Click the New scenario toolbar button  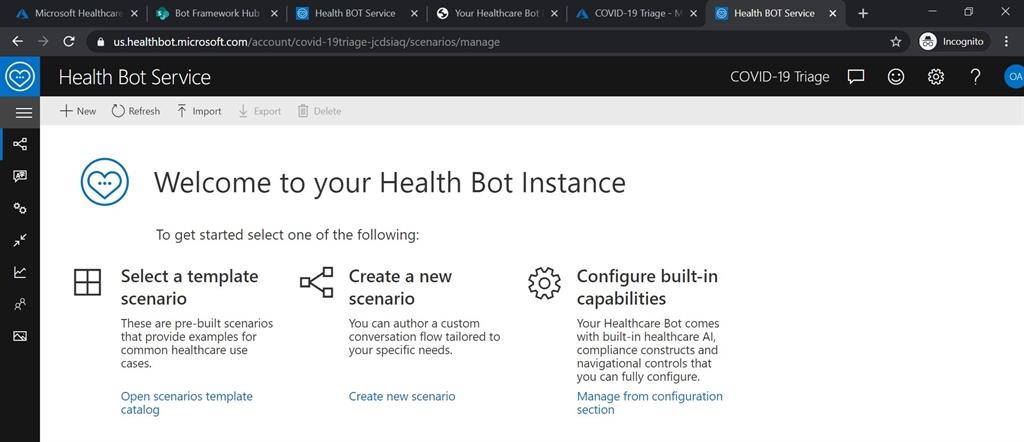(x=78, y=111)
